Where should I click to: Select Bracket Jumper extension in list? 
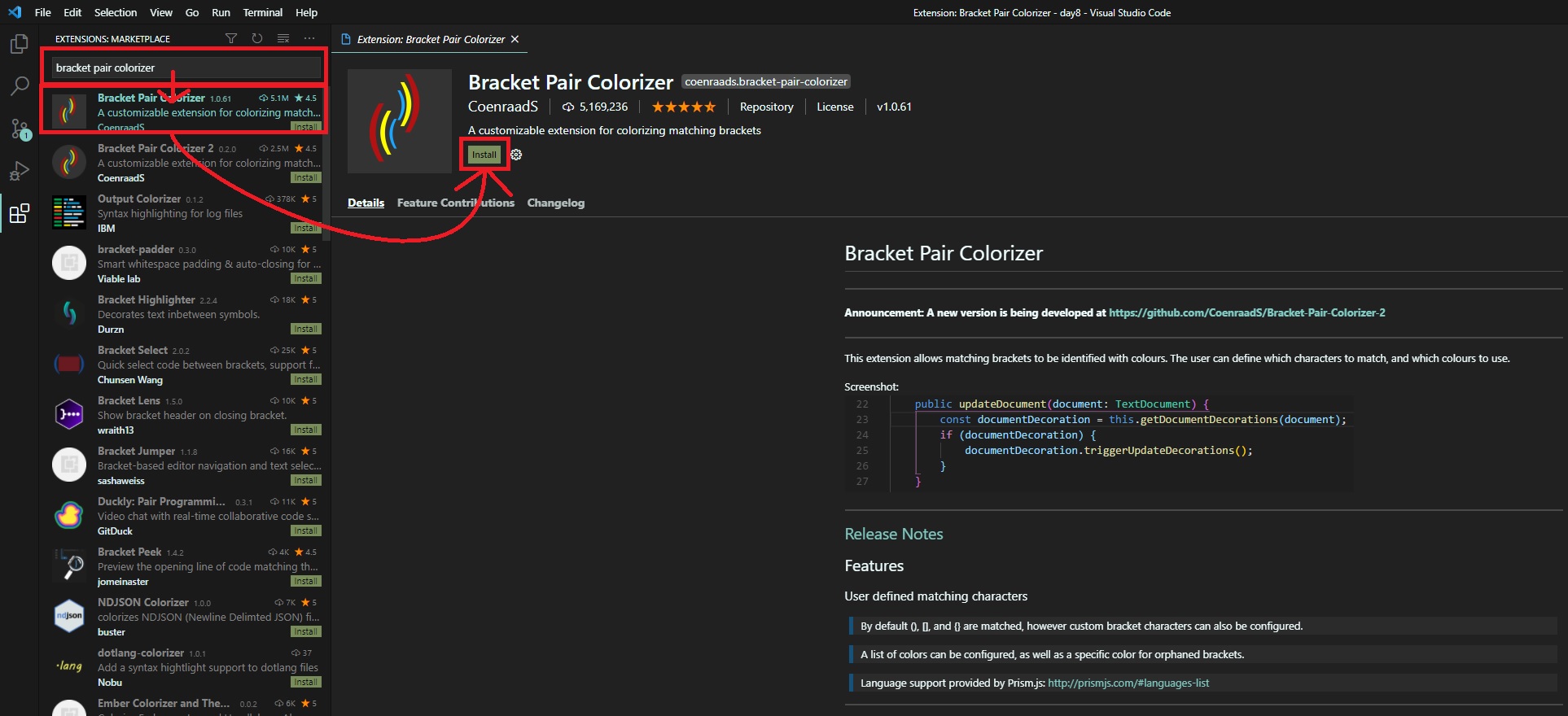pos(186,465)
